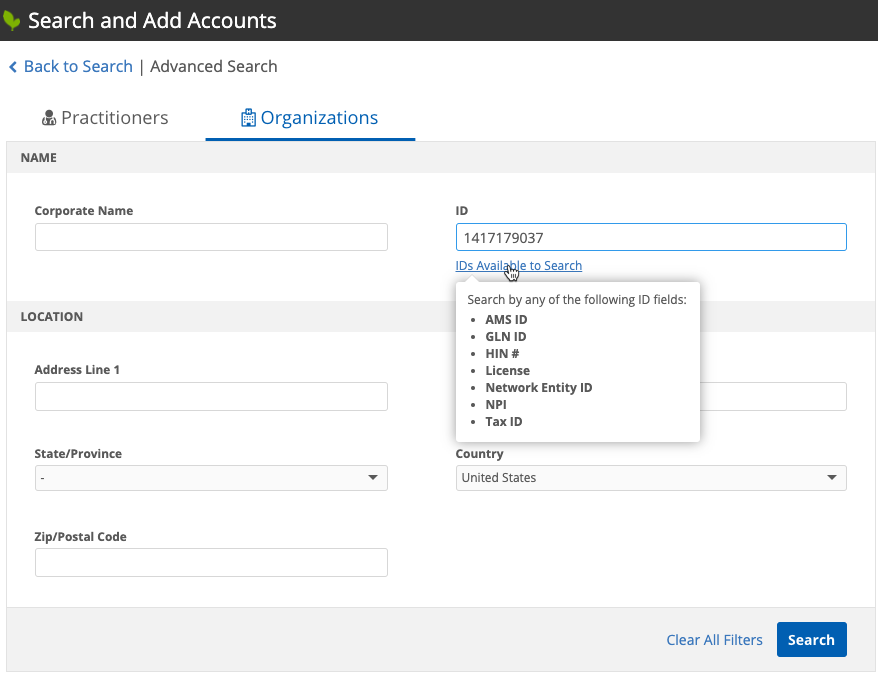Click the Organizations building icon
This screenshot has width=878, height=674.
click(248, 118)
